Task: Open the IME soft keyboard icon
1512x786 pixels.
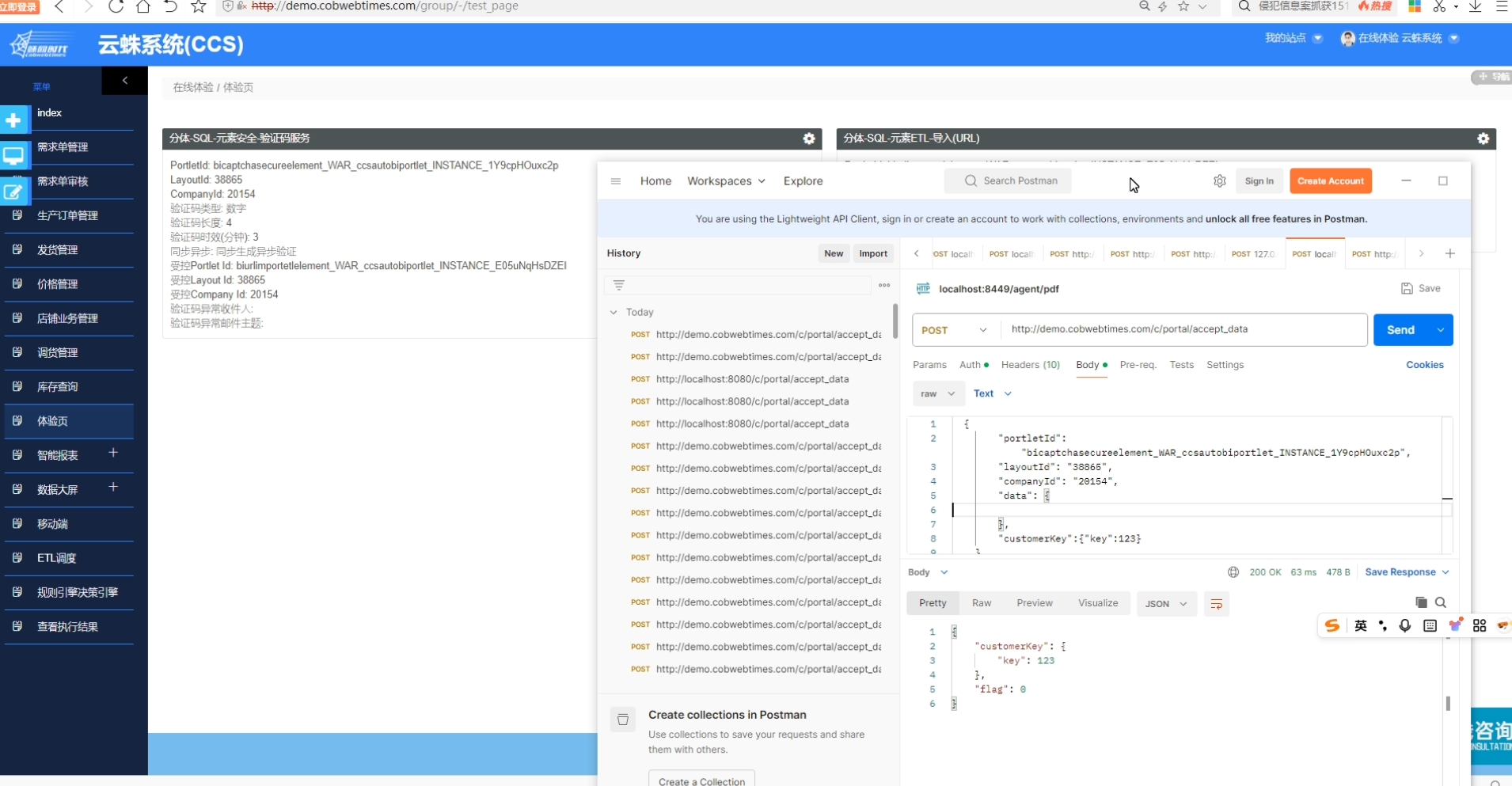Action: tap(1430, 625)
